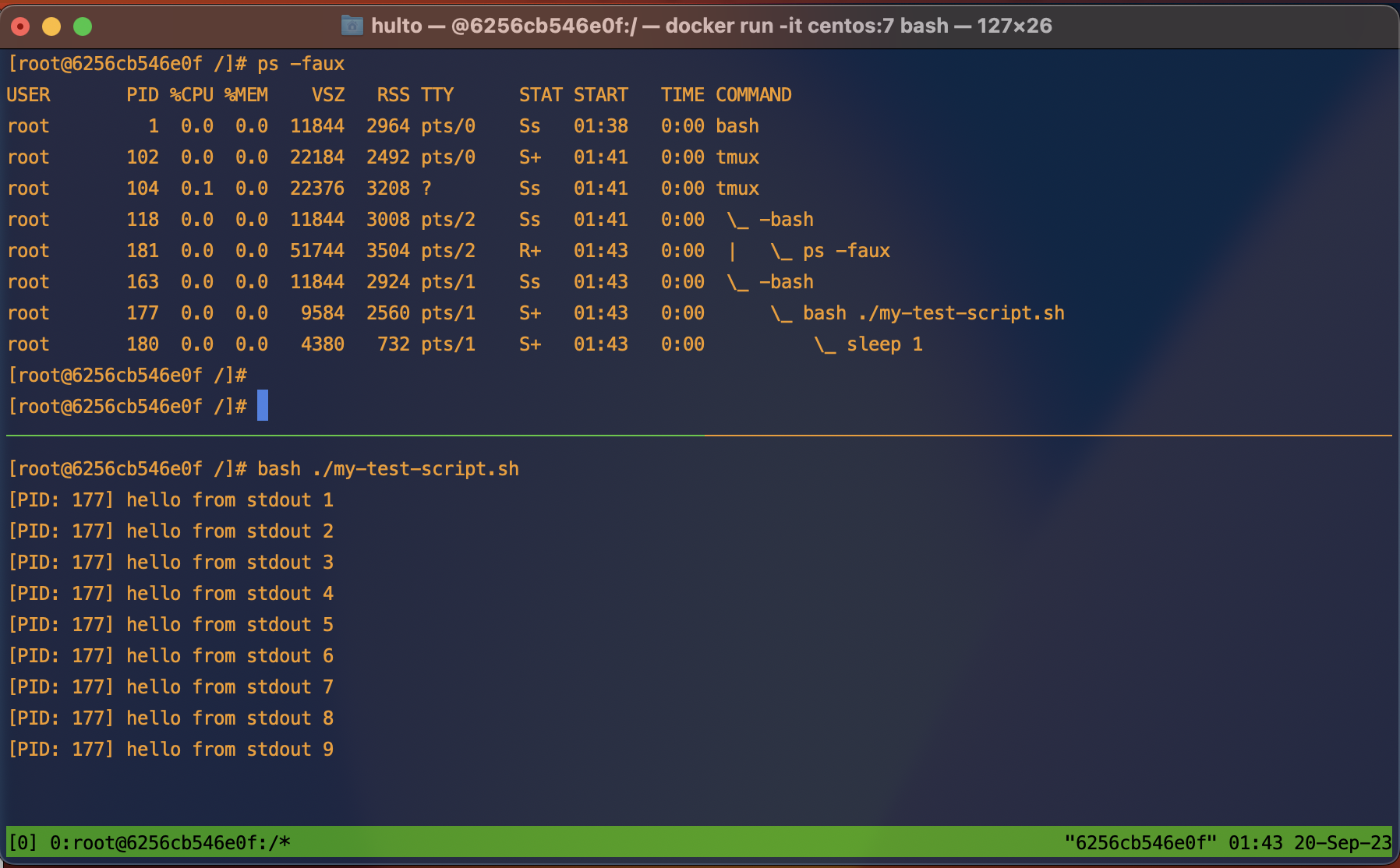The height and width of the screenshot is (868, 1400).
Task: Click the '0.1' CPU value for PID 104
Action: click(197, 189)
